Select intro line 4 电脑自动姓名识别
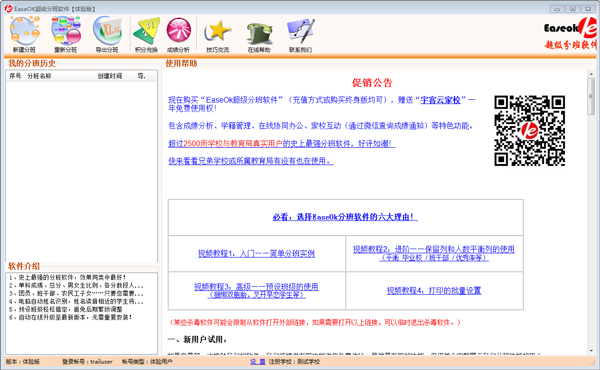This screenshot has width=600, height=370. point(76,302)
